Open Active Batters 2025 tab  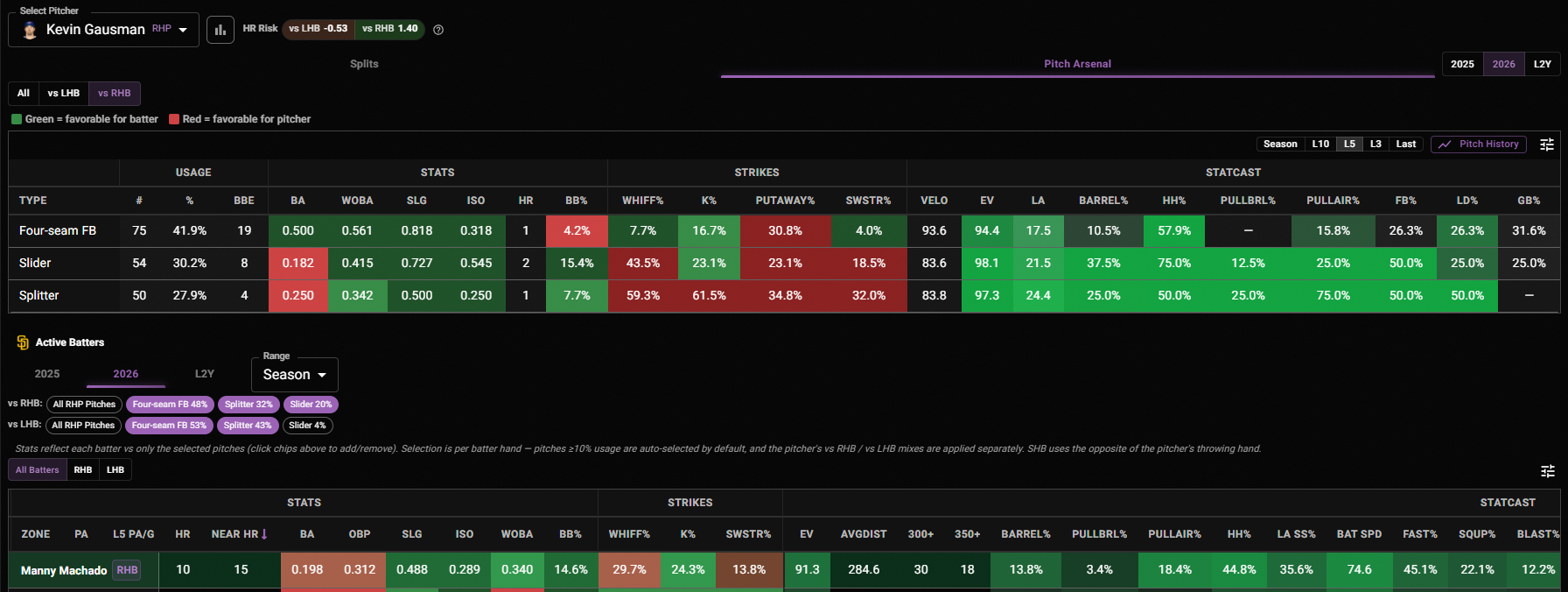pos(47,374)
